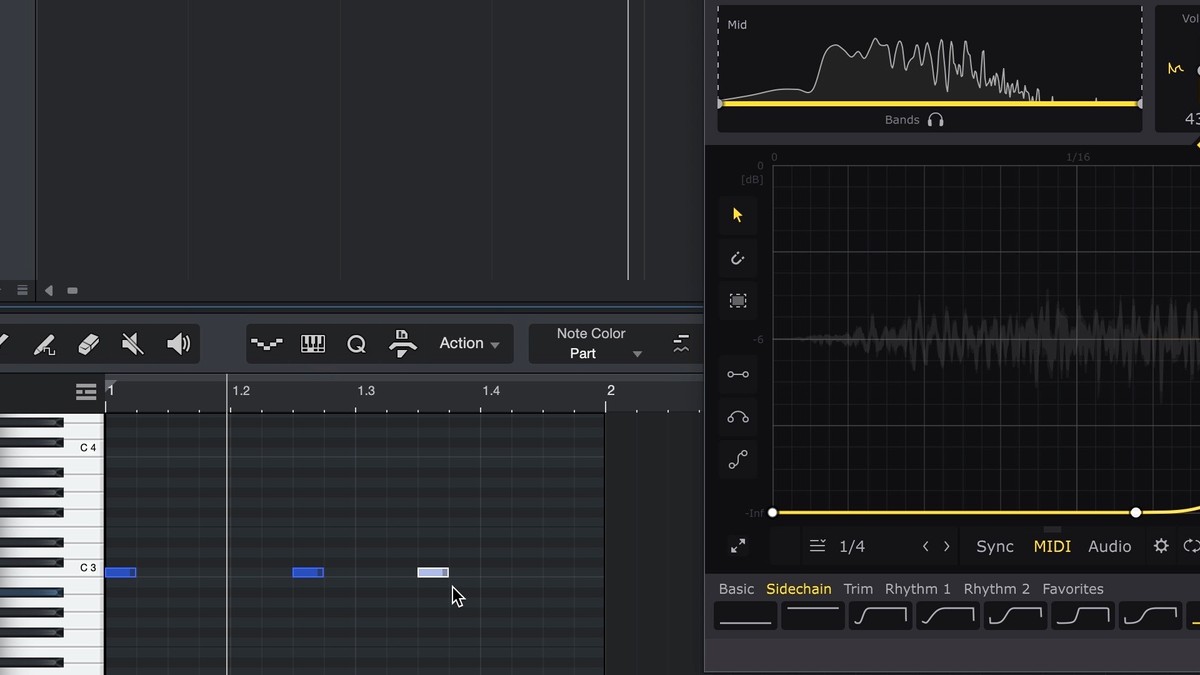The width and height of the screenshot is (1200, 675).
Task: Click the Audio trigger button
Action: pyautogui.click(x=1110, y=547)
